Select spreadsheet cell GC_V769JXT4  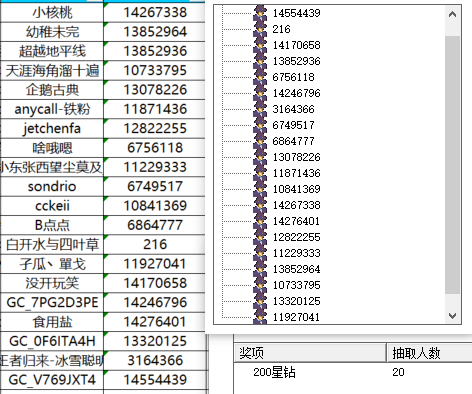tap(52, 380)
